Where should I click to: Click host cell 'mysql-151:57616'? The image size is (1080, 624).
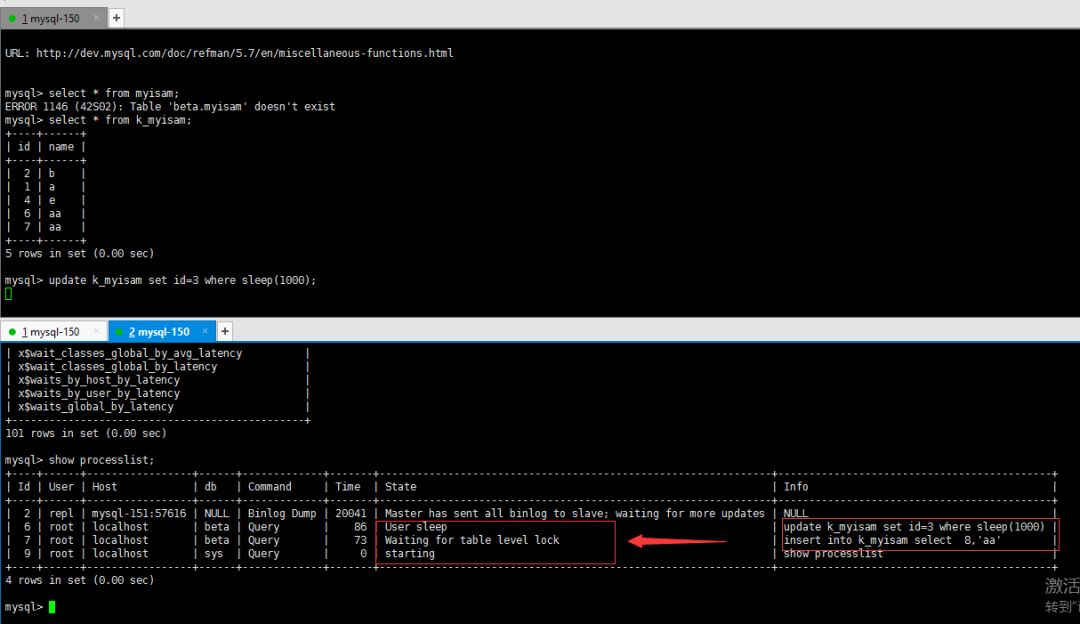click(138, 514)
